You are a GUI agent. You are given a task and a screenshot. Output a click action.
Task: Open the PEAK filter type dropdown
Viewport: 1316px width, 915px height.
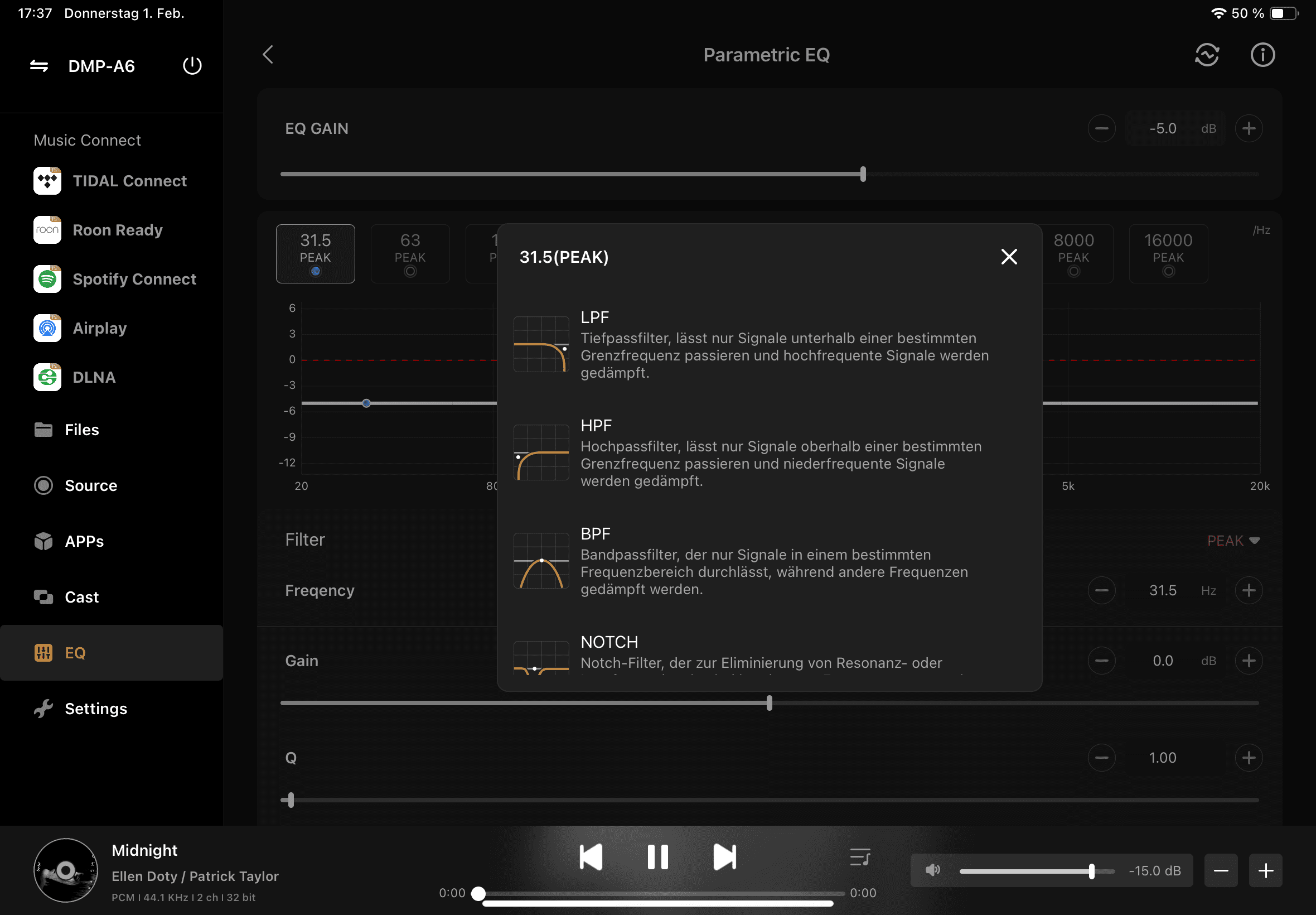click(x=1233, y=541)
